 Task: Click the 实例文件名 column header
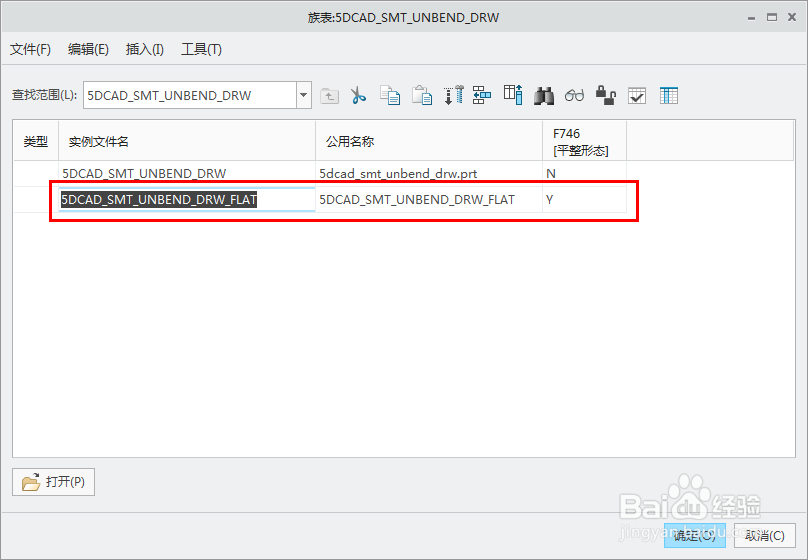pyautogui.click(x=187, y=141)
